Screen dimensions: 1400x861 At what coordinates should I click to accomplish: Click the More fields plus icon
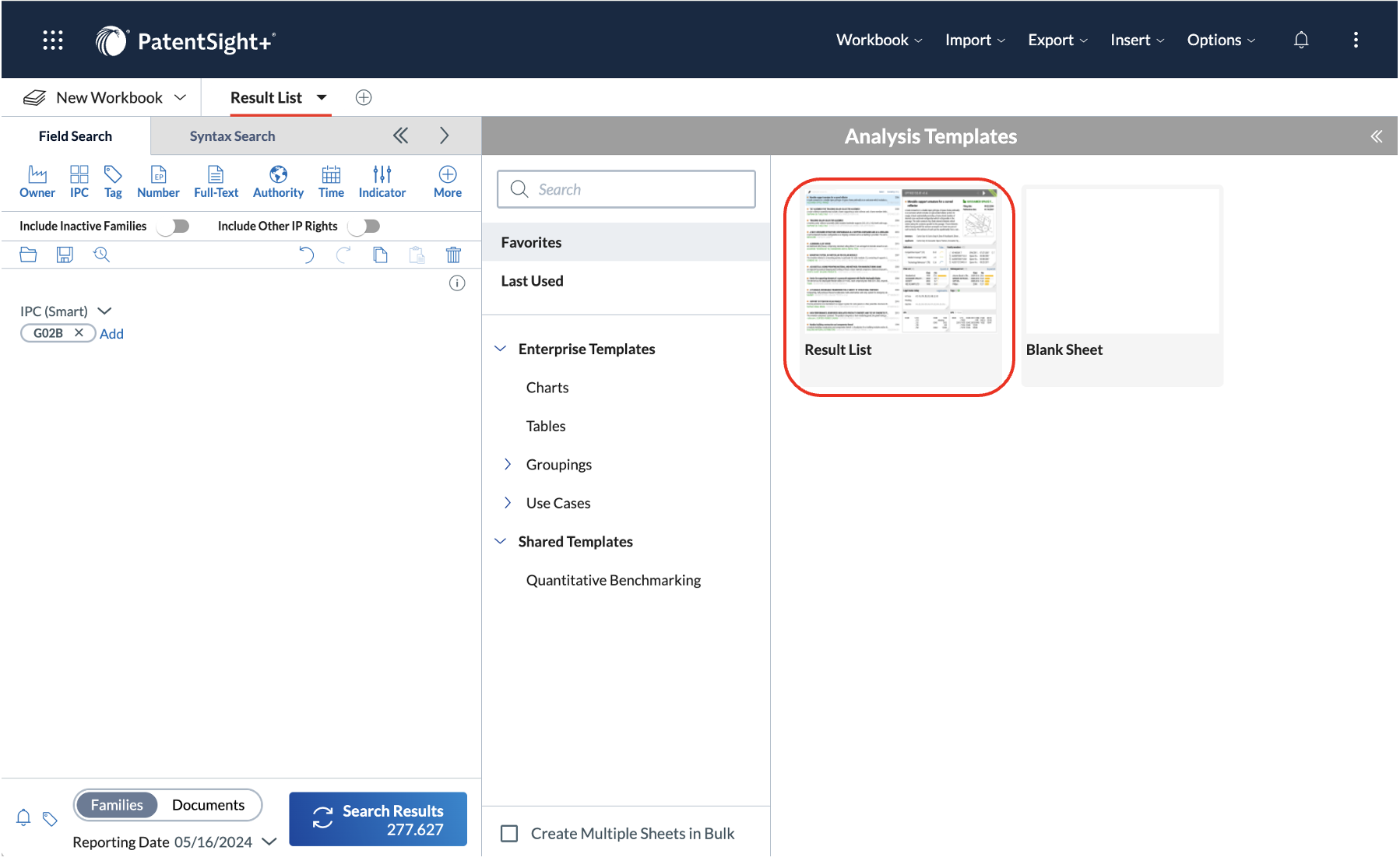pyautogui.click(x=448, y=182)
